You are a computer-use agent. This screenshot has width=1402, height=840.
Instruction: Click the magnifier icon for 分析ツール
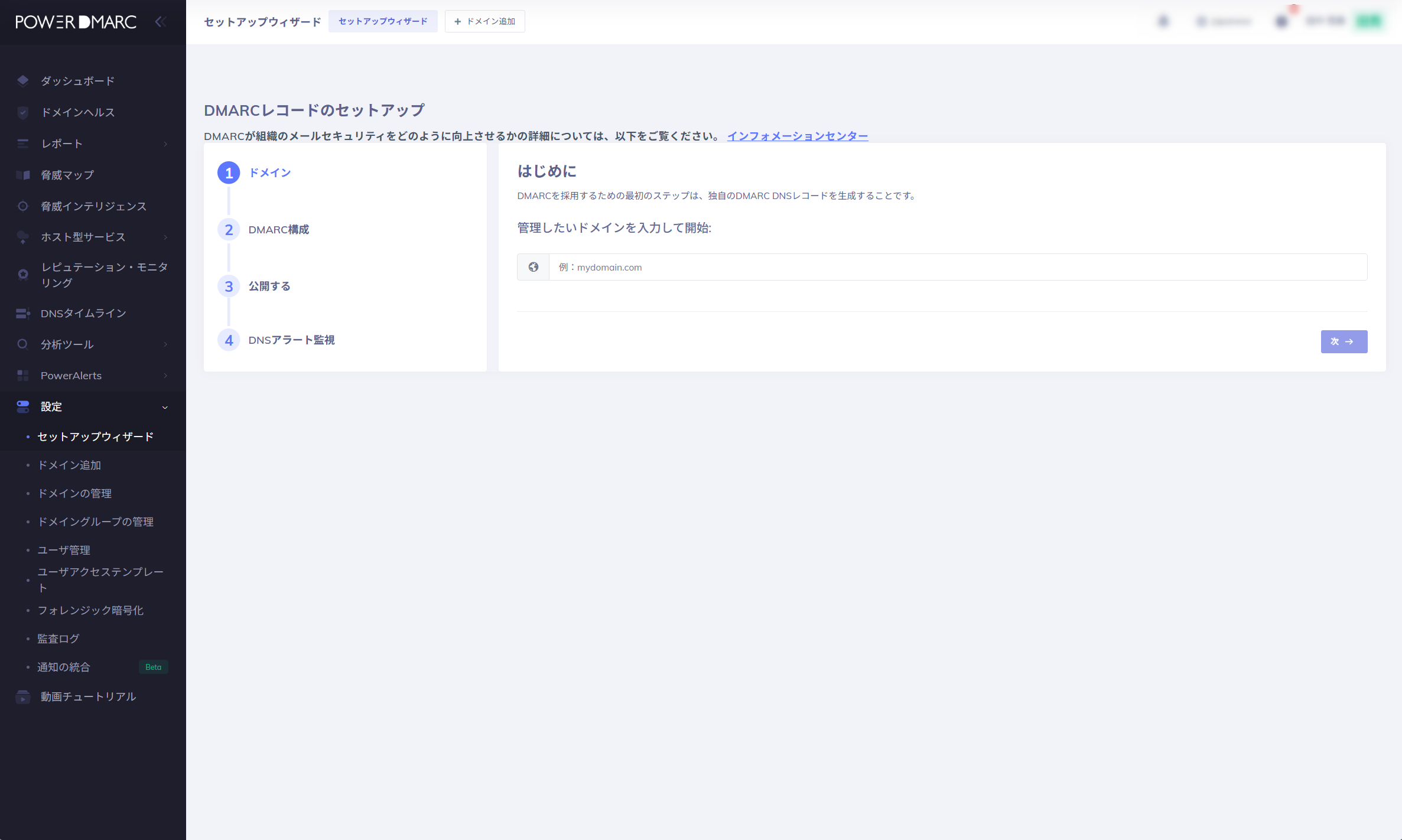(x=23, y=344)
